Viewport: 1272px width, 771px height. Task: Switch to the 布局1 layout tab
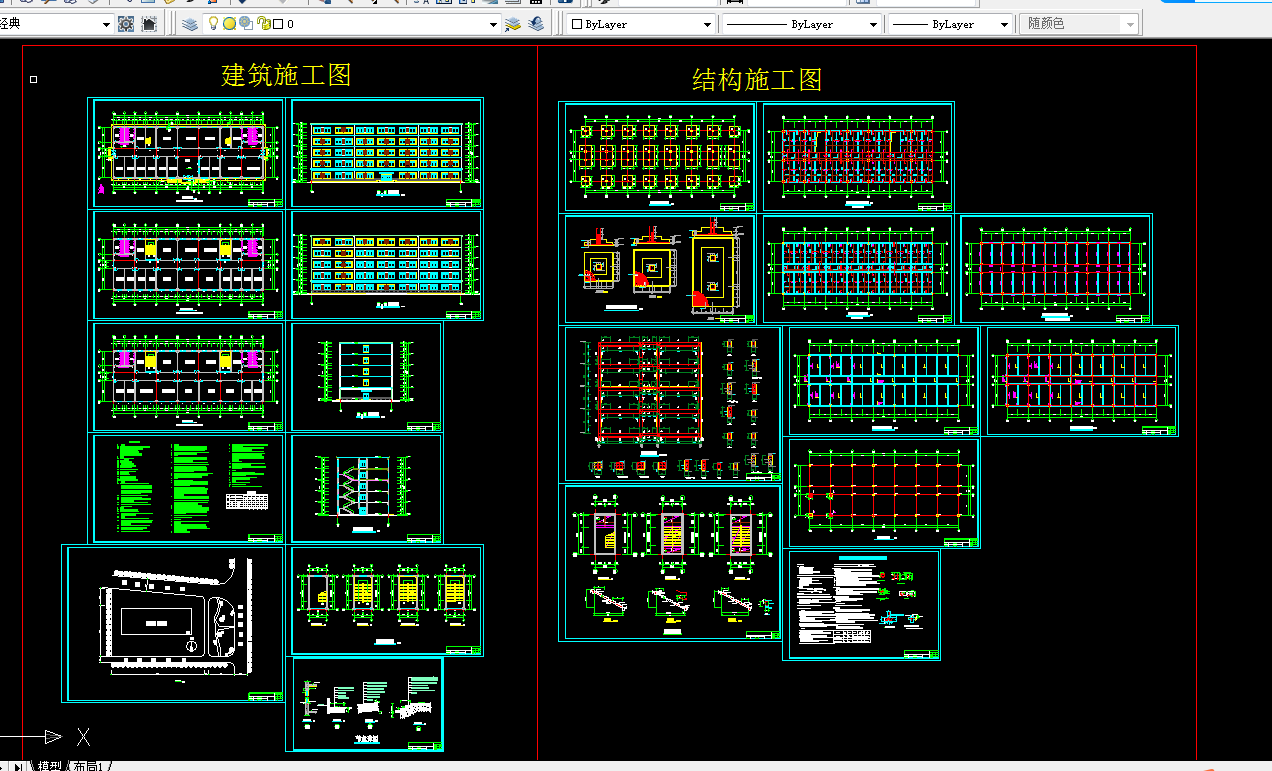(89, 765)
